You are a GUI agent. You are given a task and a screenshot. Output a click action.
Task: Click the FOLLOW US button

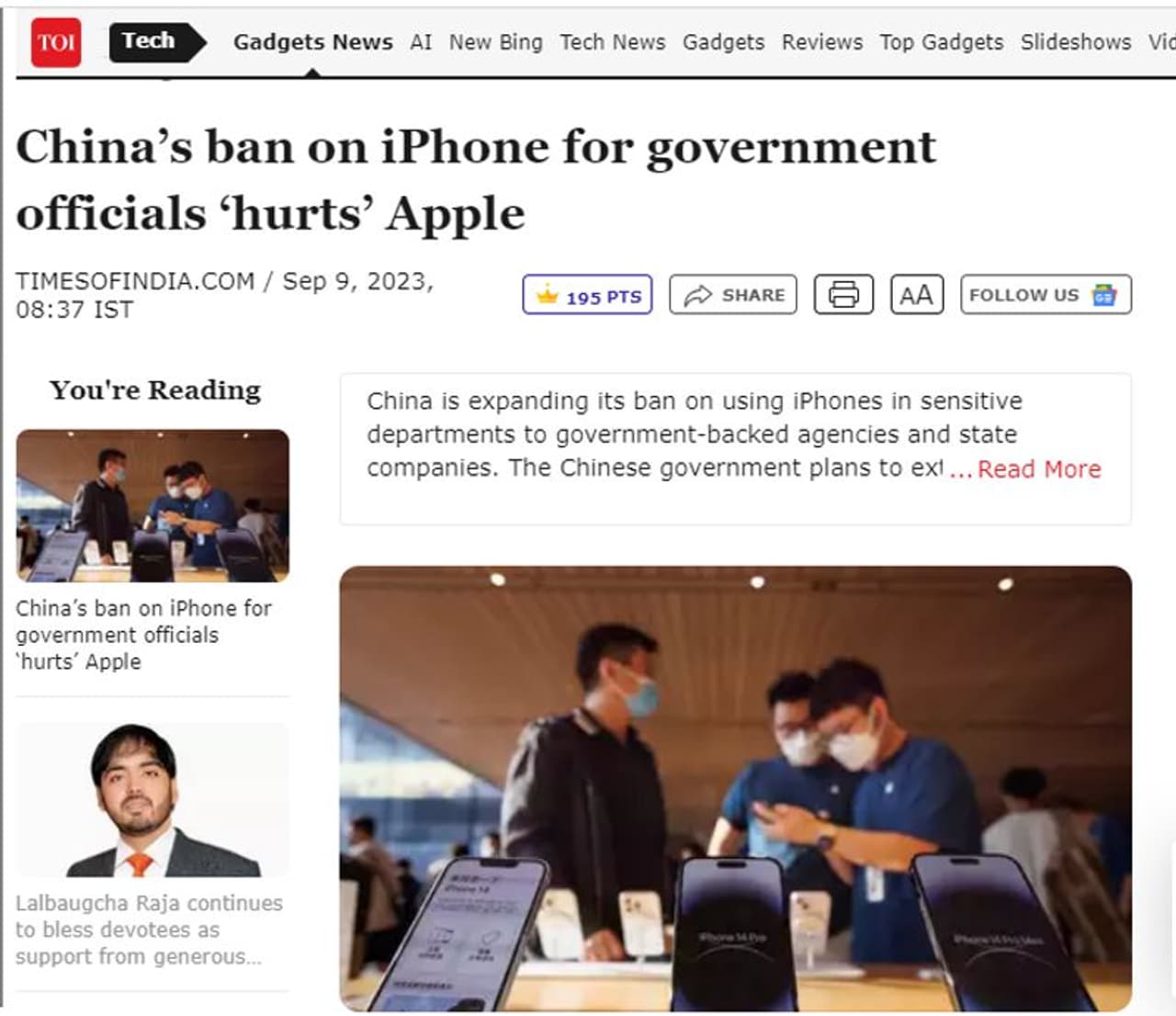click(x=1046, y=295)
